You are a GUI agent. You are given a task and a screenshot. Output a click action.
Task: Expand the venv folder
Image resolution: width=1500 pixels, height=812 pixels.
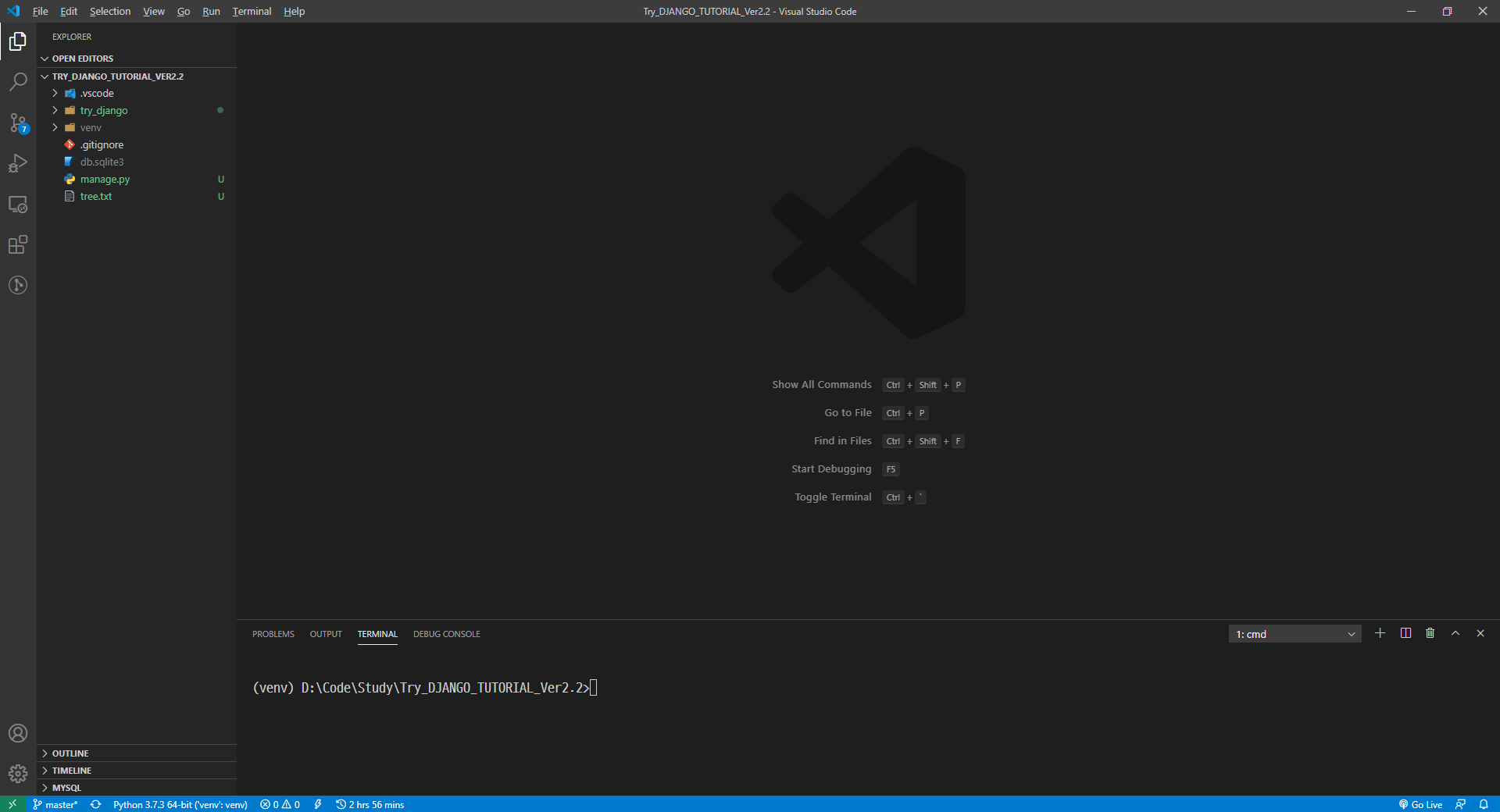pos(137,127)
